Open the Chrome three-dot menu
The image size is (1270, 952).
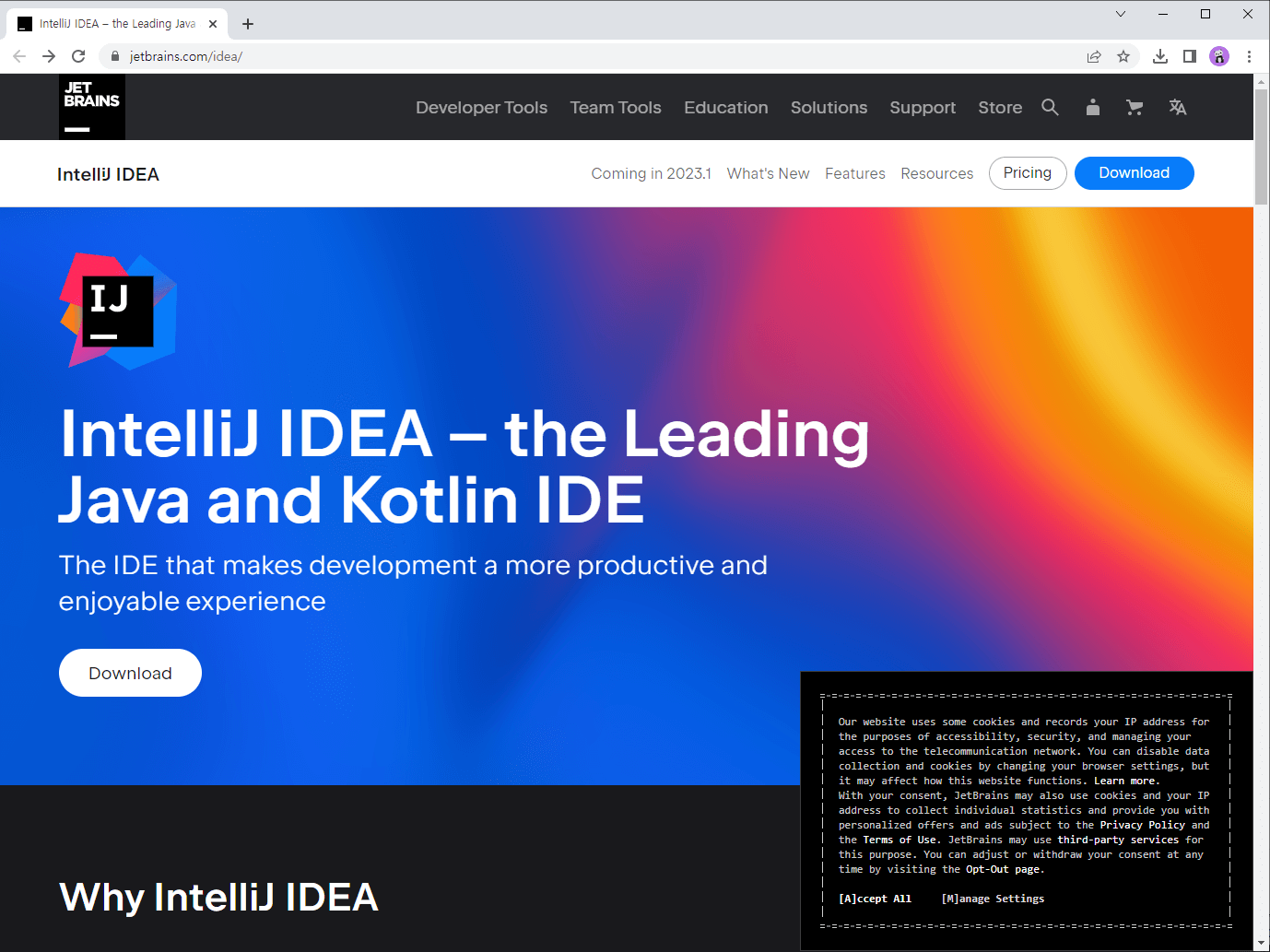pyautogui.click(x=1249, y=56)
